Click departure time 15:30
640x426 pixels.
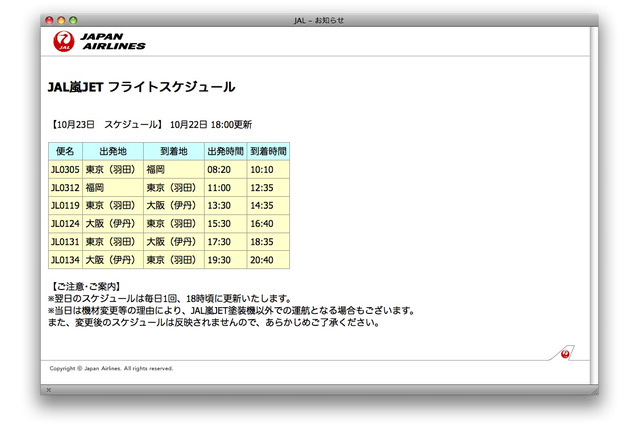[x=219, y=224]
